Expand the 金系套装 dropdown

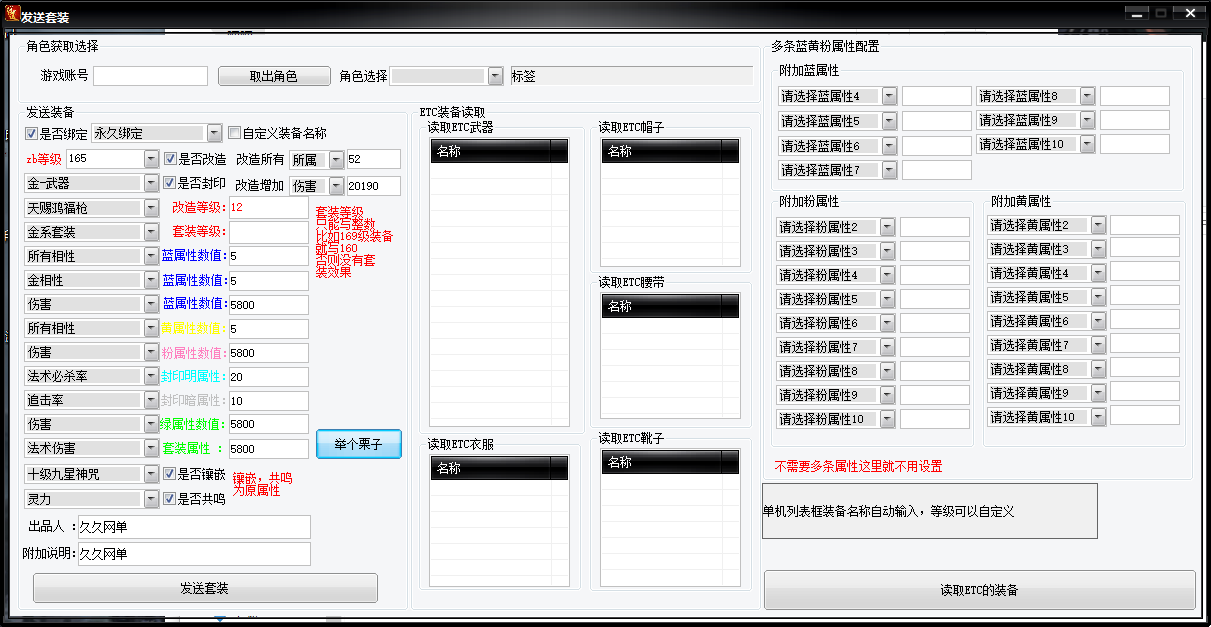coord(151,232)
